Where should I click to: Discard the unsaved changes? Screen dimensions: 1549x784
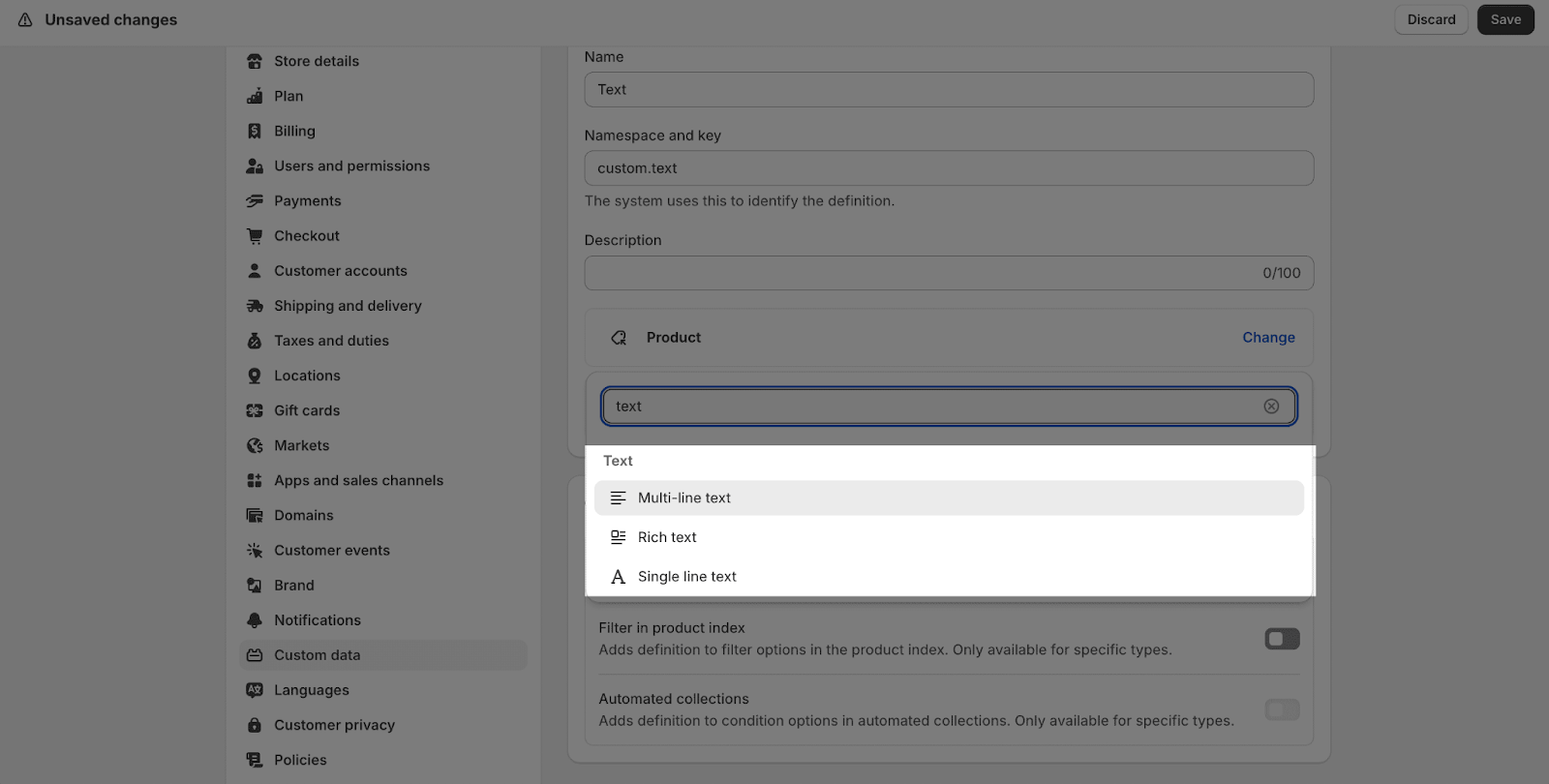[1431, 19]
